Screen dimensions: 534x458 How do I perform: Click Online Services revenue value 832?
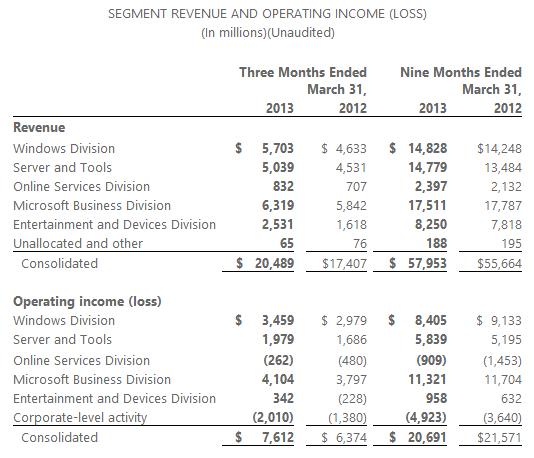click(283, 187)
